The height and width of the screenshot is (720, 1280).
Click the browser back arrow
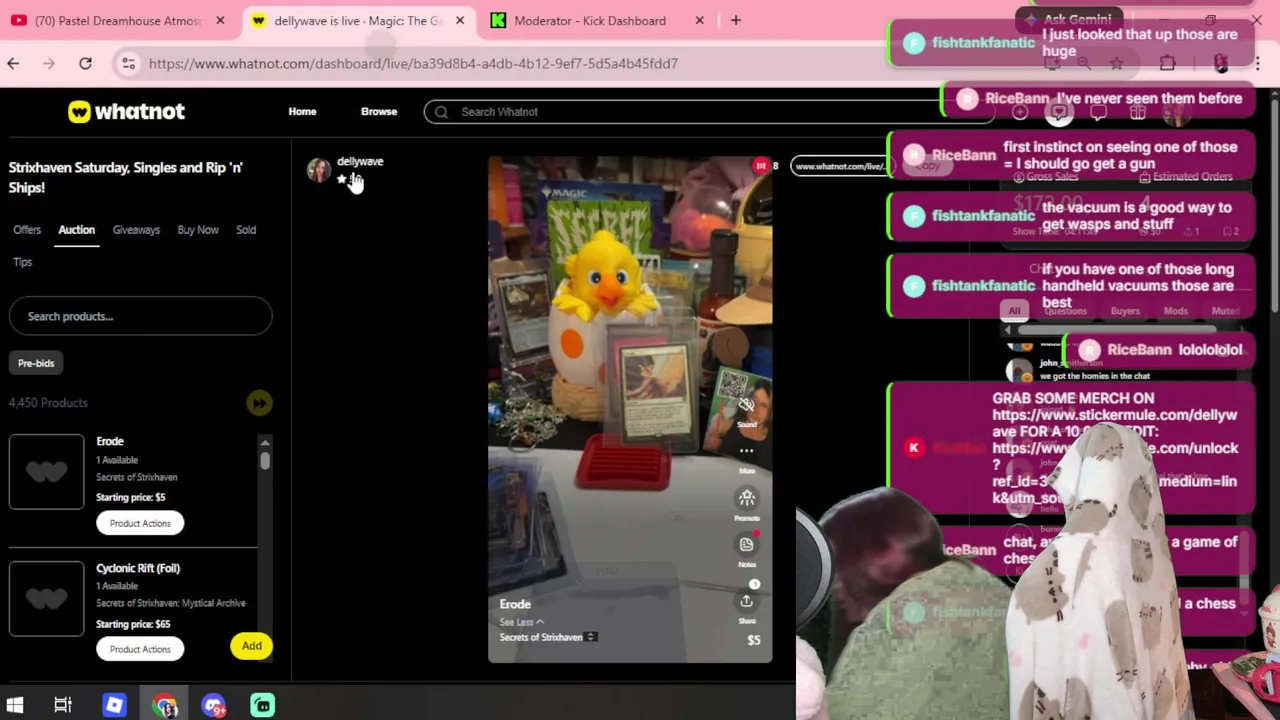[x=13, y=64]
